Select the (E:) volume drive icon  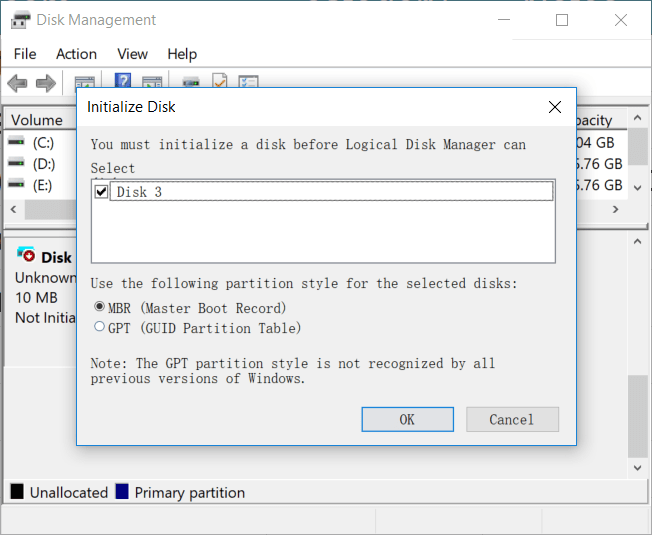click(x=16, y=183)
